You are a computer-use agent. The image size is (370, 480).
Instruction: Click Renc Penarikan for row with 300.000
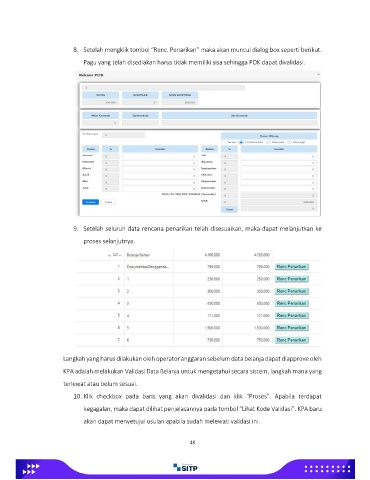pyautogui.click(x=292, y=291)
